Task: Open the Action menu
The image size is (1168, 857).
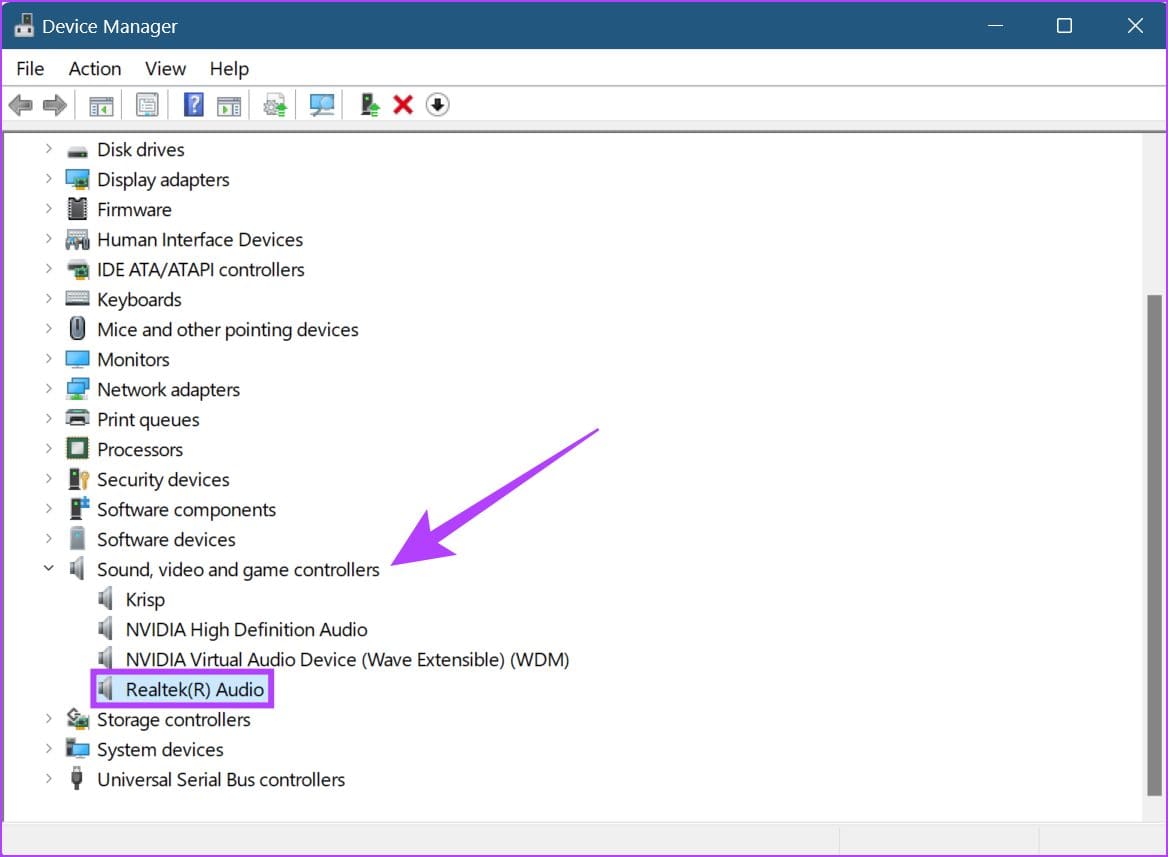Action: pos(95,69)
